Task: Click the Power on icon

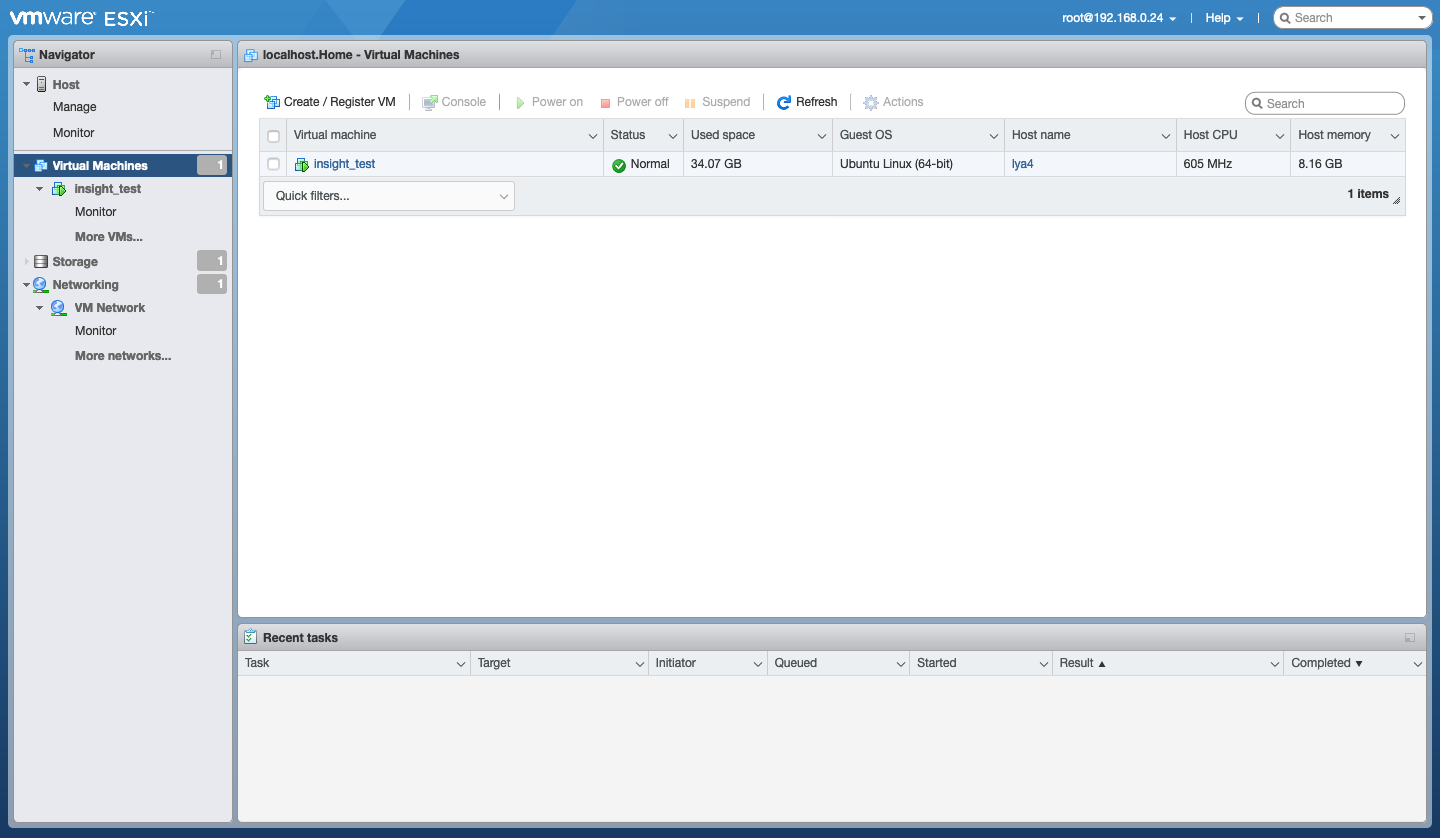Action: (520, 101)
